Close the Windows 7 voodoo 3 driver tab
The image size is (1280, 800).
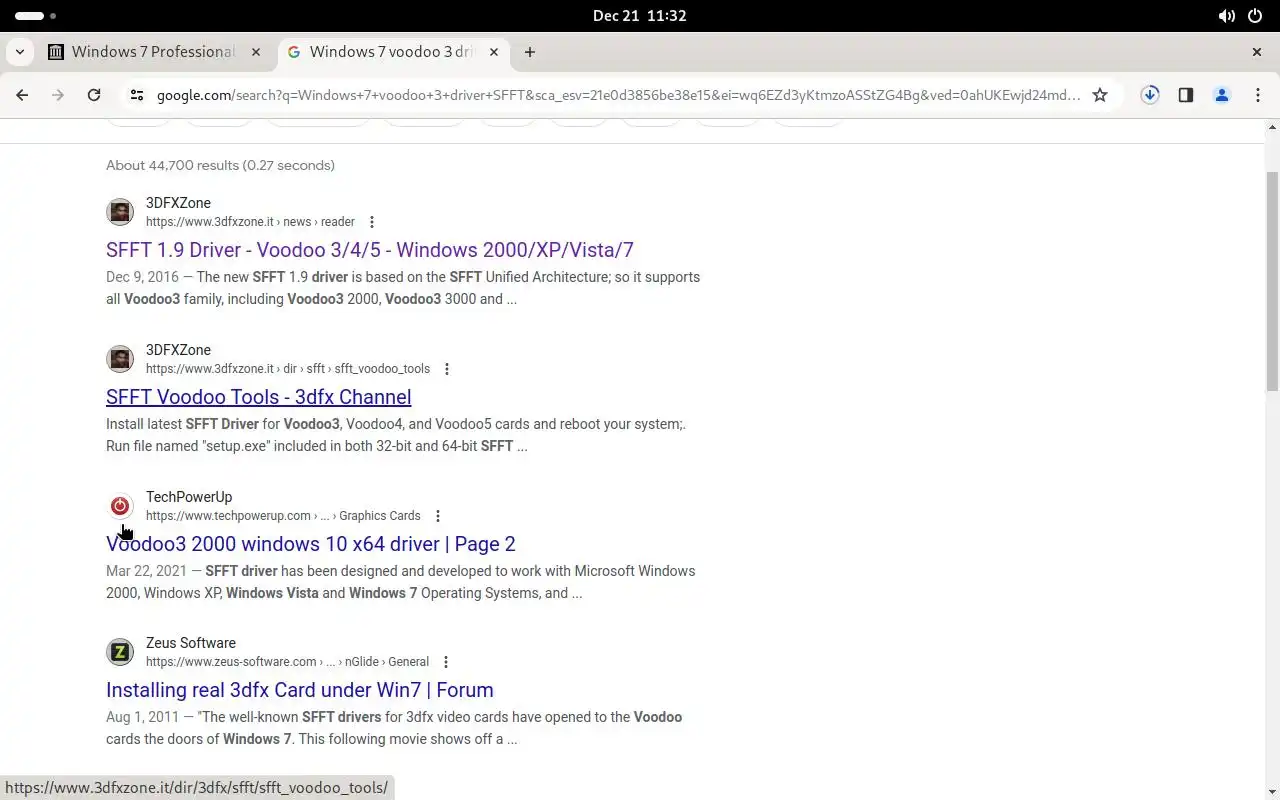point(494,52)
